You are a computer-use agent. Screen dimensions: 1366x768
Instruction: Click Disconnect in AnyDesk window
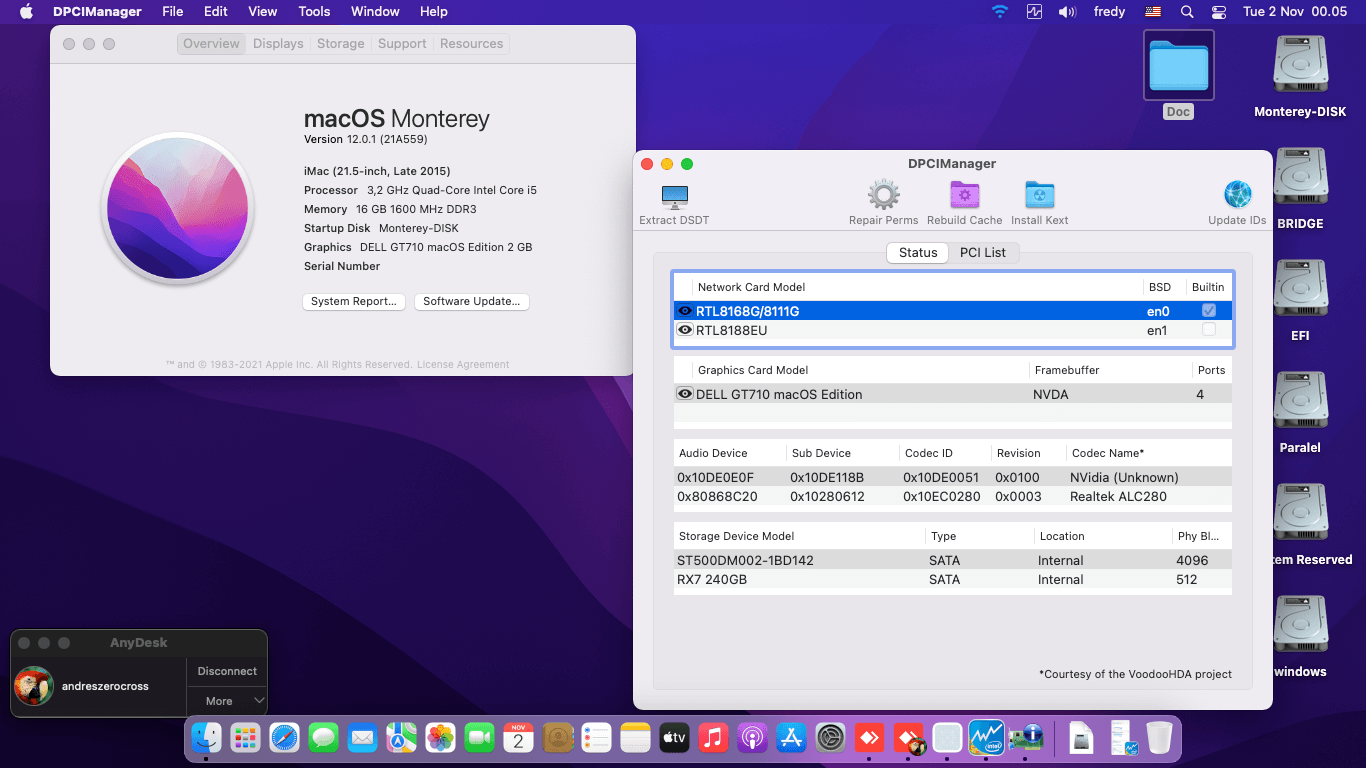click(x=227, y=671)
